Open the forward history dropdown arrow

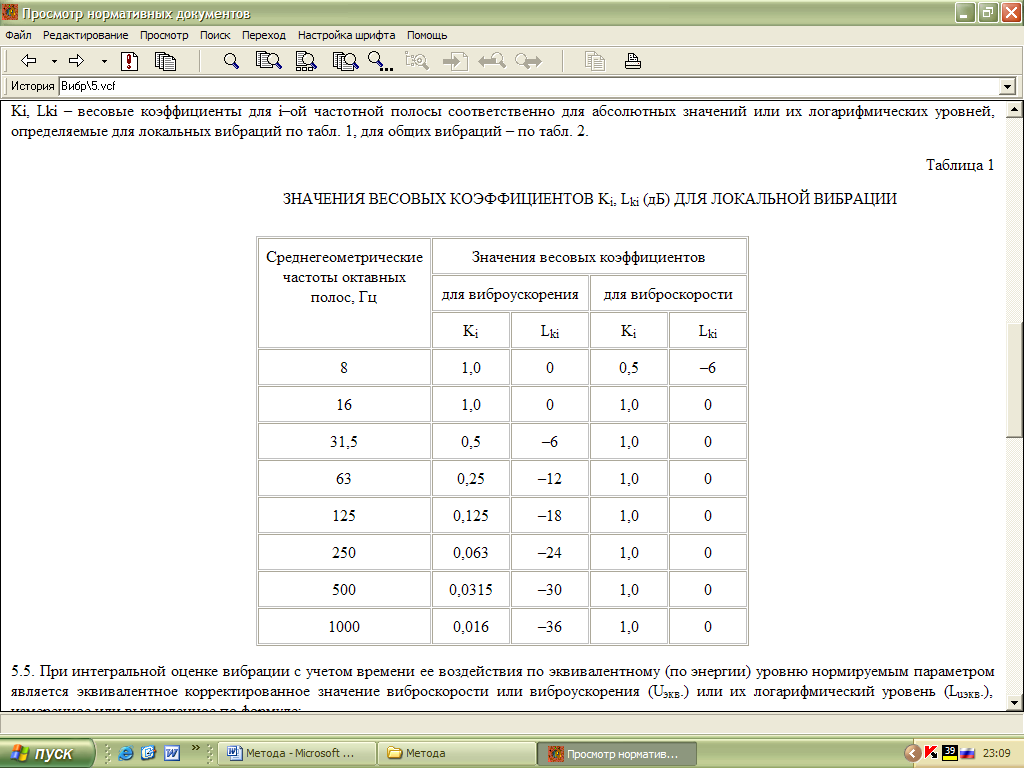tap(104, 61)
